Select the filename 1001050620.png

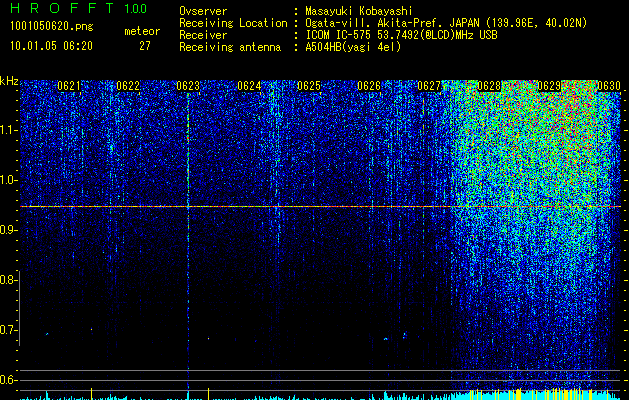point(52,26)
